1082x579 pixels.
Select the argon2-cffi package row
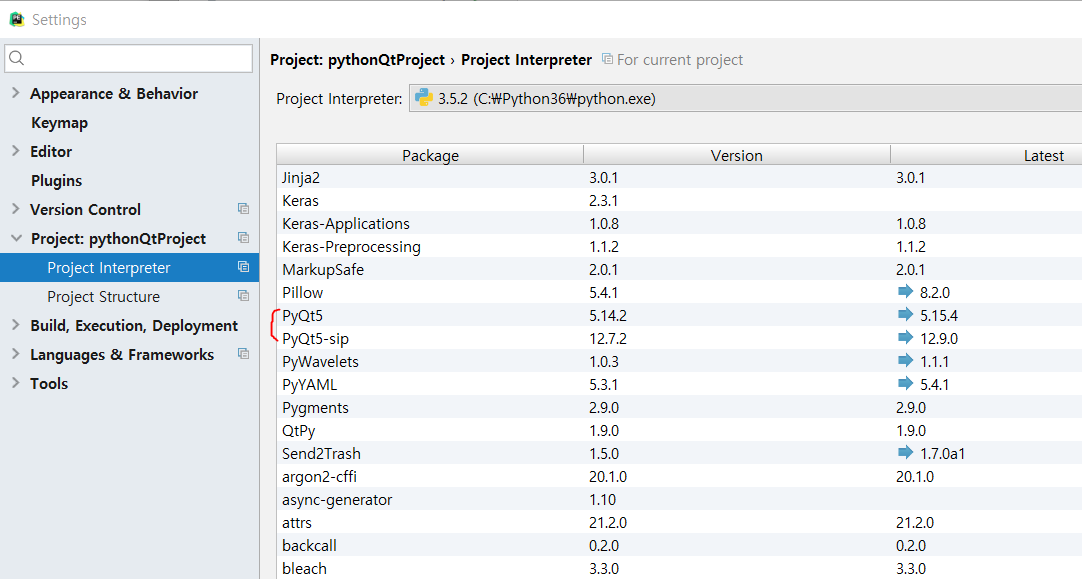pos(679,476)
